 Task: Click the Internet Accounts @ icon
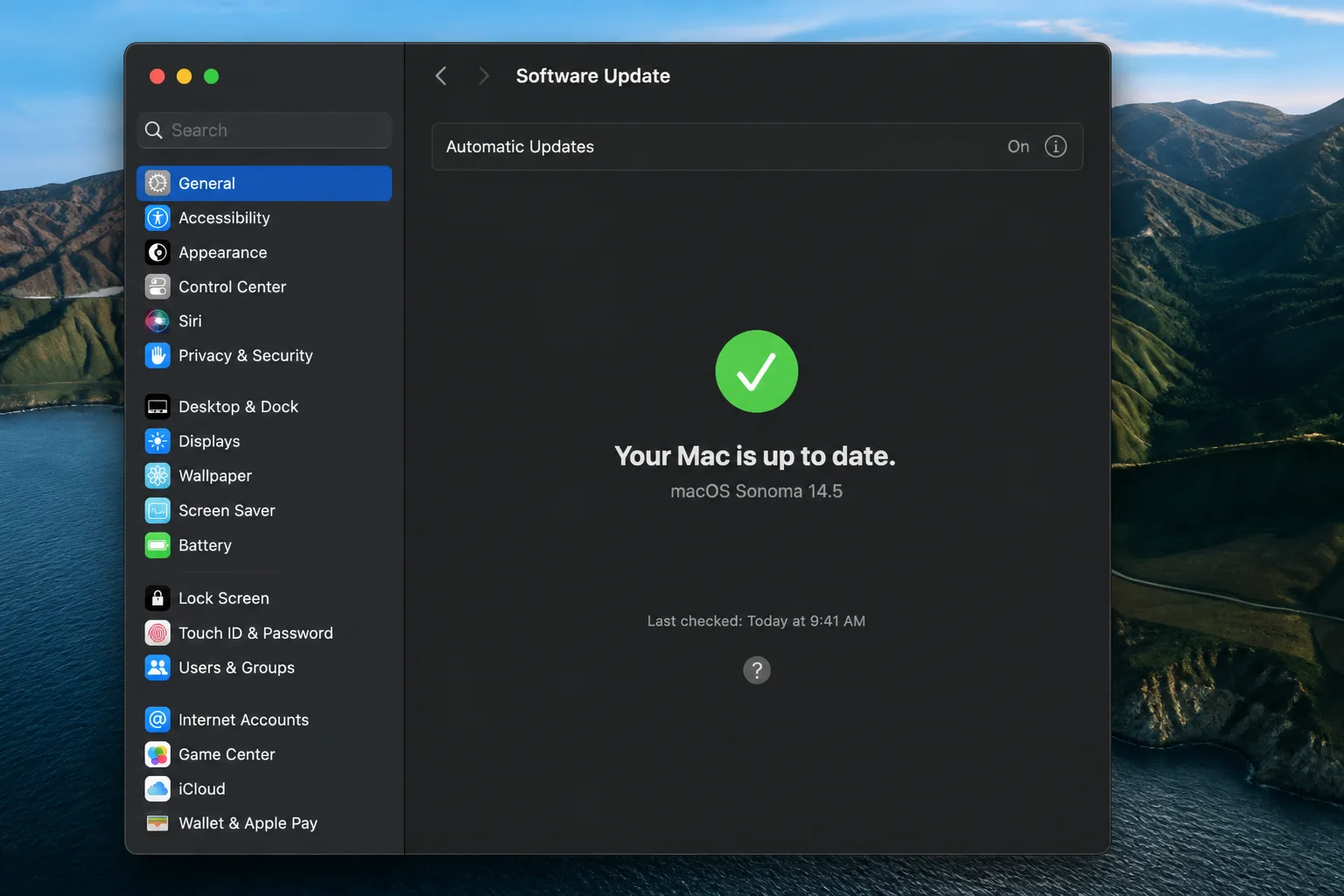[x=157, y=719]
